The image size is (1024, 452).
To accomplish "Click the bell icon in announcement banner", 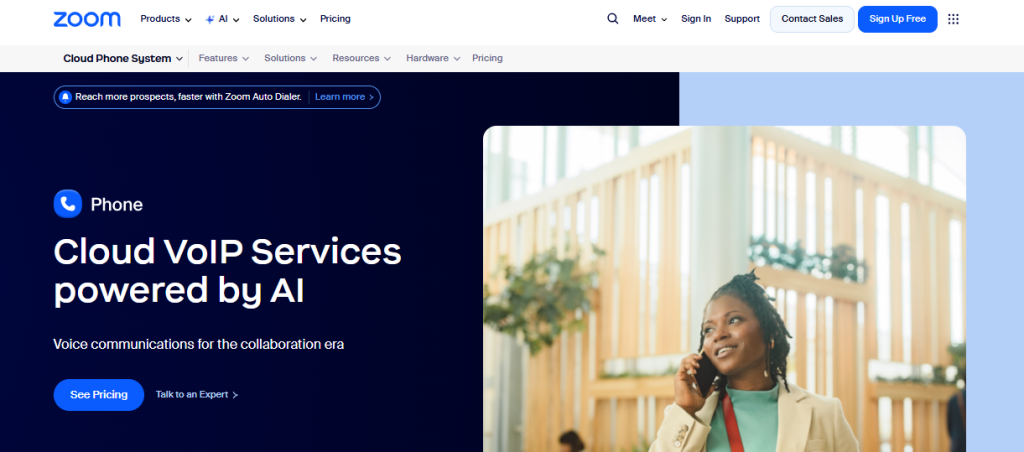I will [x=65, y=97].
